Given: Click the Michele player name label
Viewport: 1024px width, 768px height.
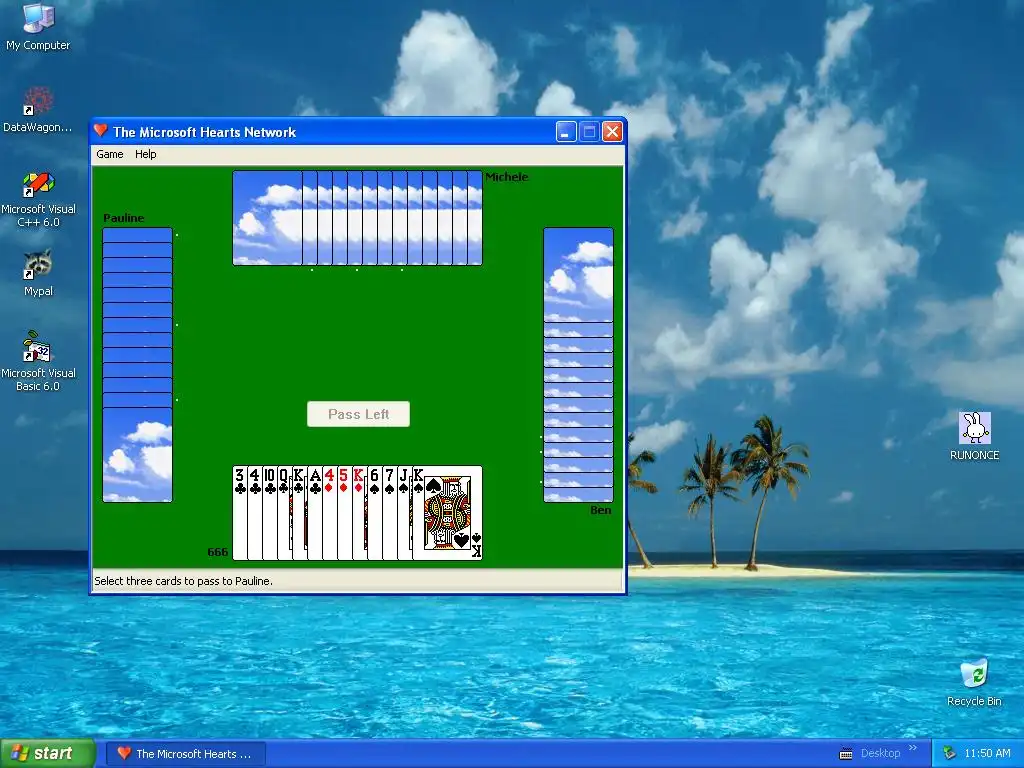Looking at the screenshot, I should (507, 177).
